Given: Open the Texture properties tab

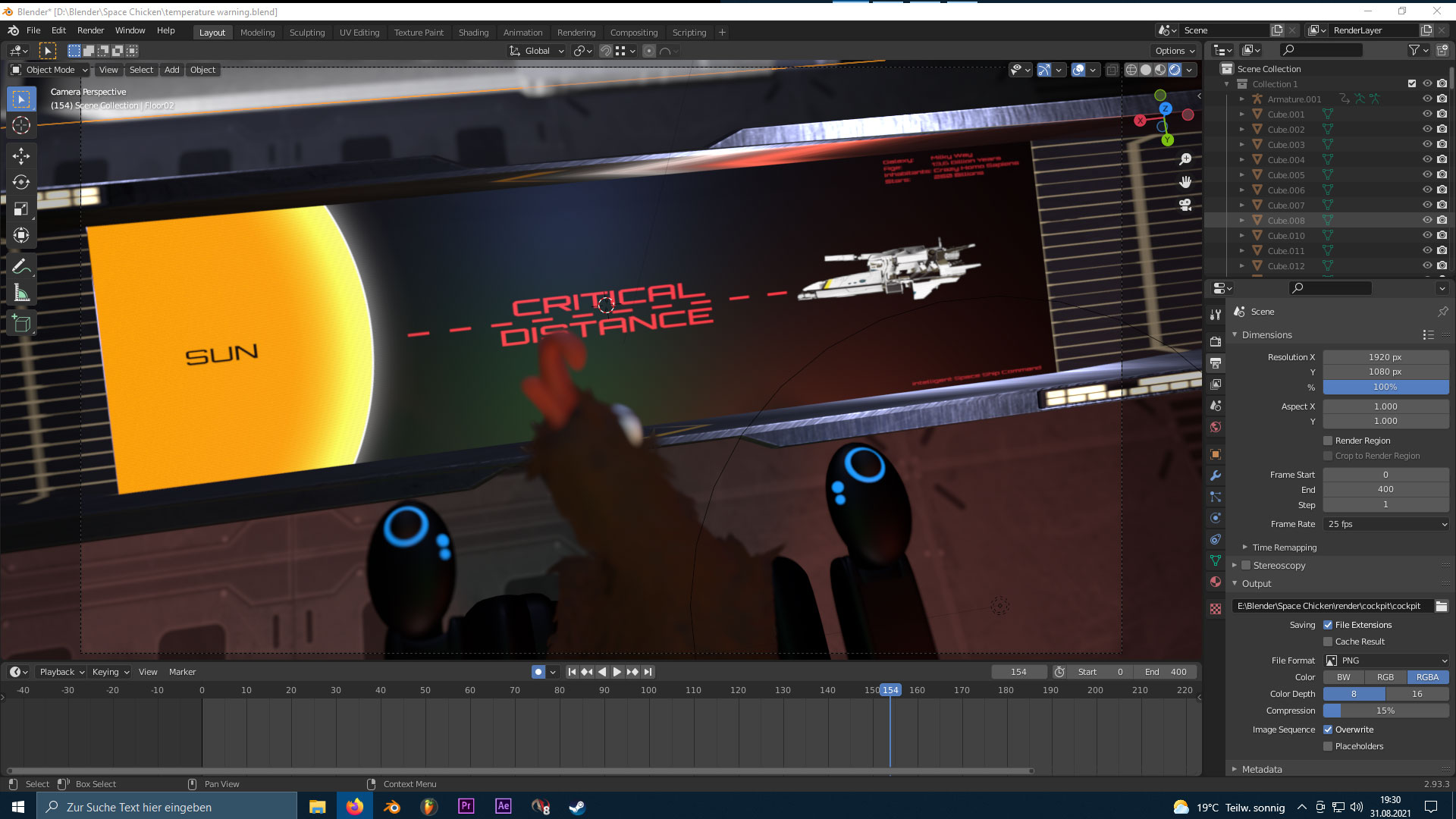Looking at the screenshot, I should coord(1216,609).
